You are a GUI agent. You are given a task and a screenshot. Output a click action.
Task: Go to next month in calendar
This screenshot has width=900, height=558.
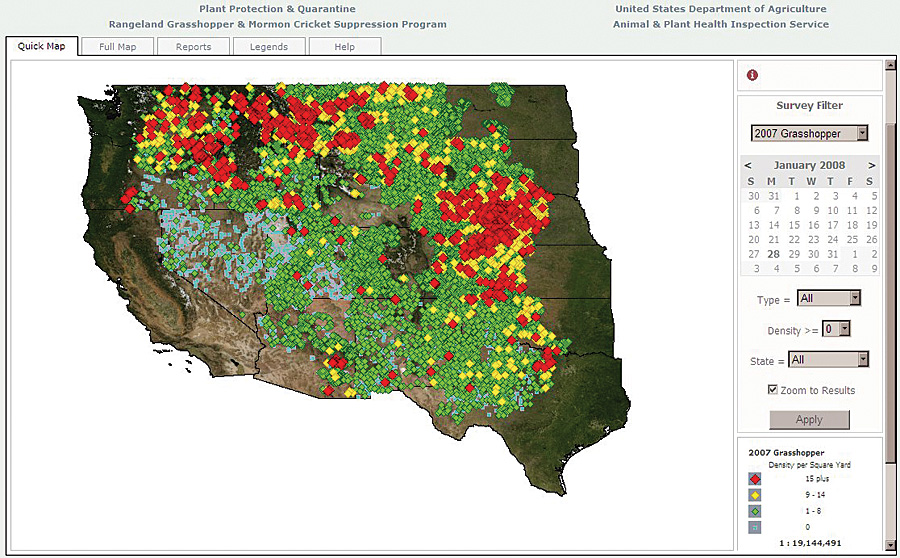point(871,165)
